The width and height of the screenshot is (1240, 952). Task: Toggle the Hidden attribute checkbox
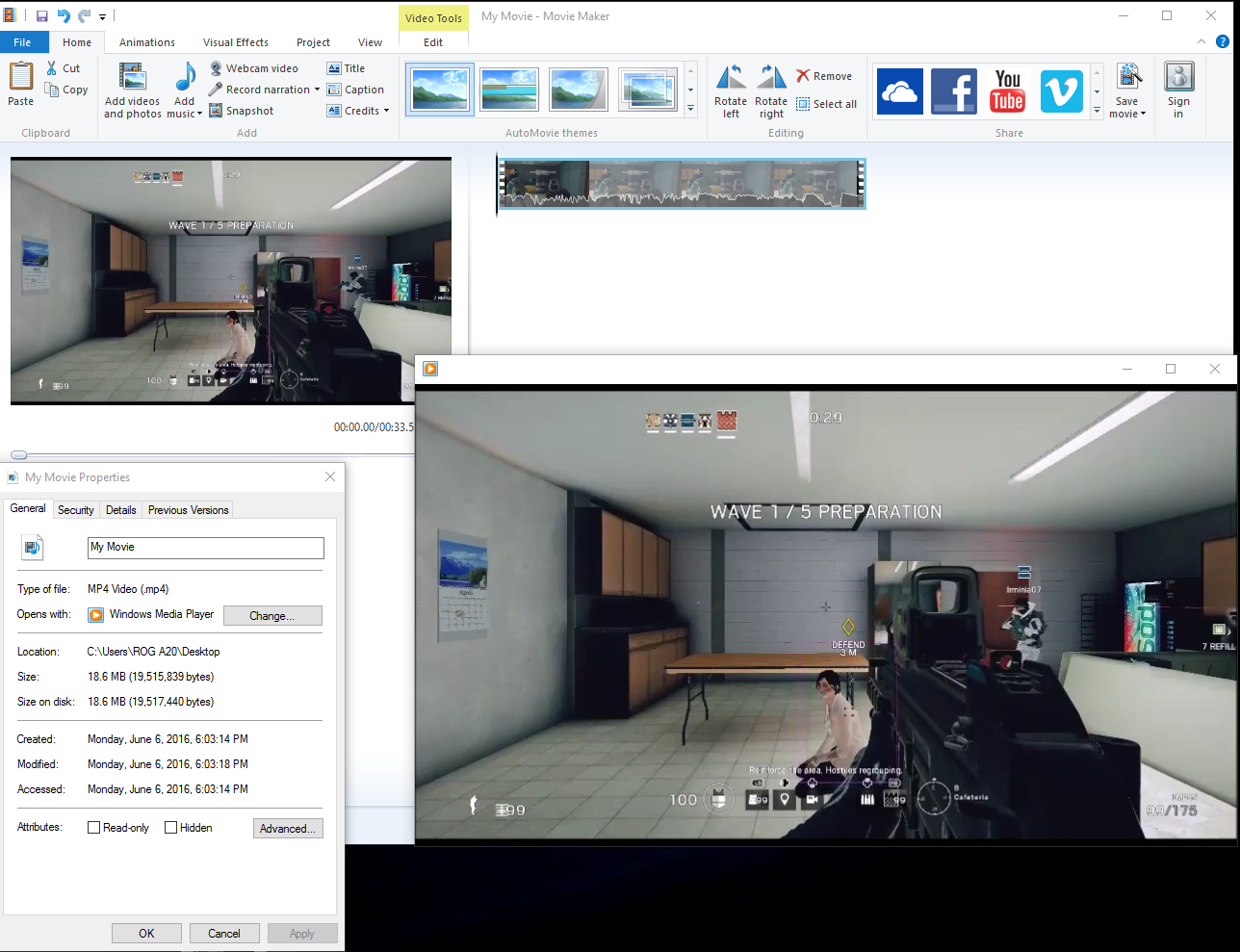(x=171, y=828)
